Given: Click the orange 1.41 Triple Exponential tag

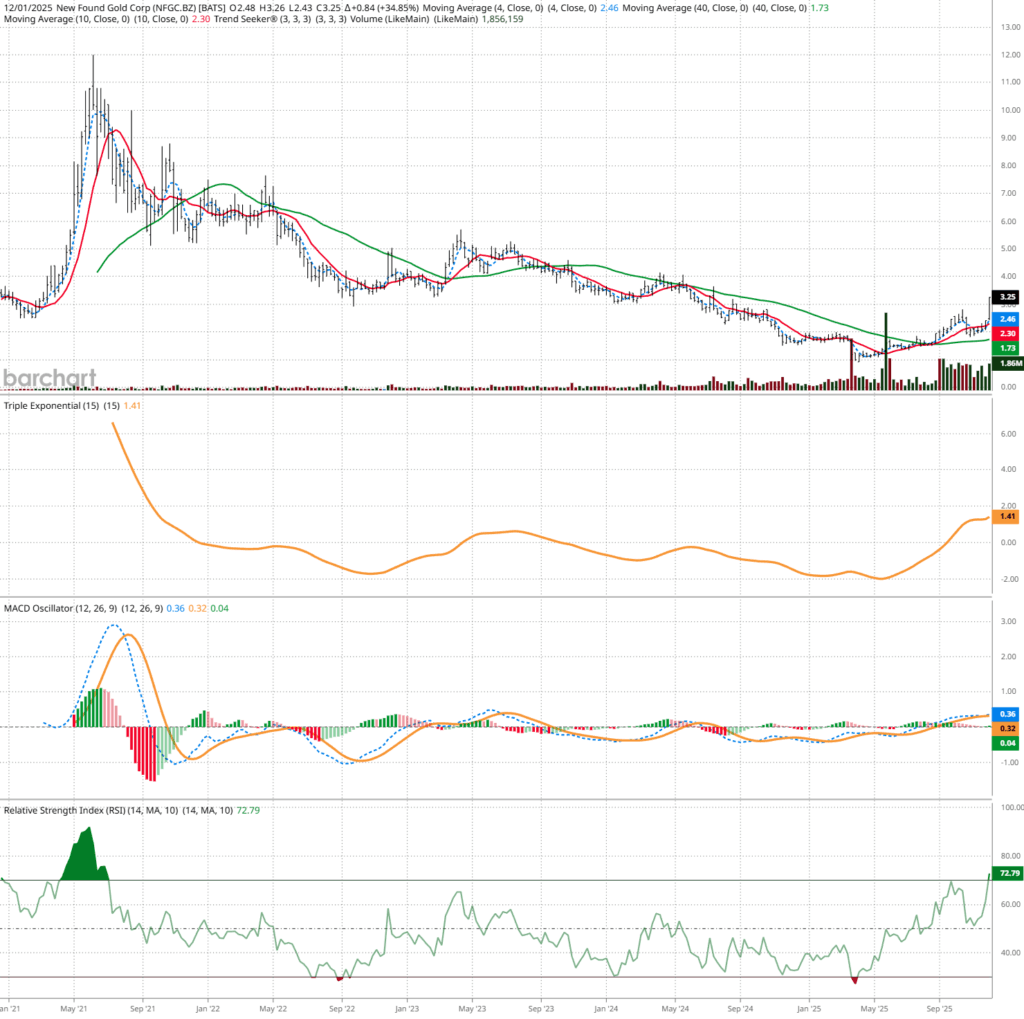Looking at the screenshot, I should pos(1008,517).
